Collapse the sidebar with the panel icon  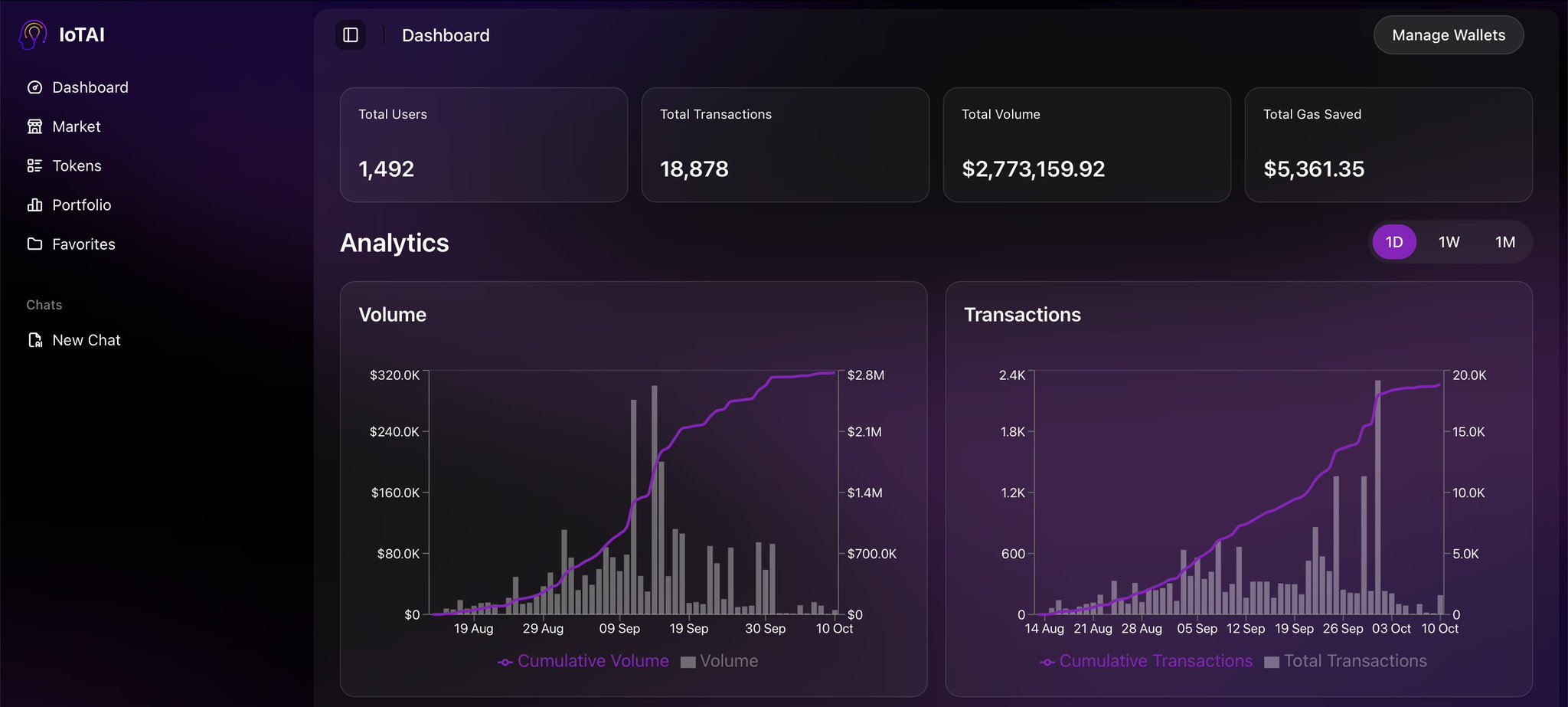[351, 35]
